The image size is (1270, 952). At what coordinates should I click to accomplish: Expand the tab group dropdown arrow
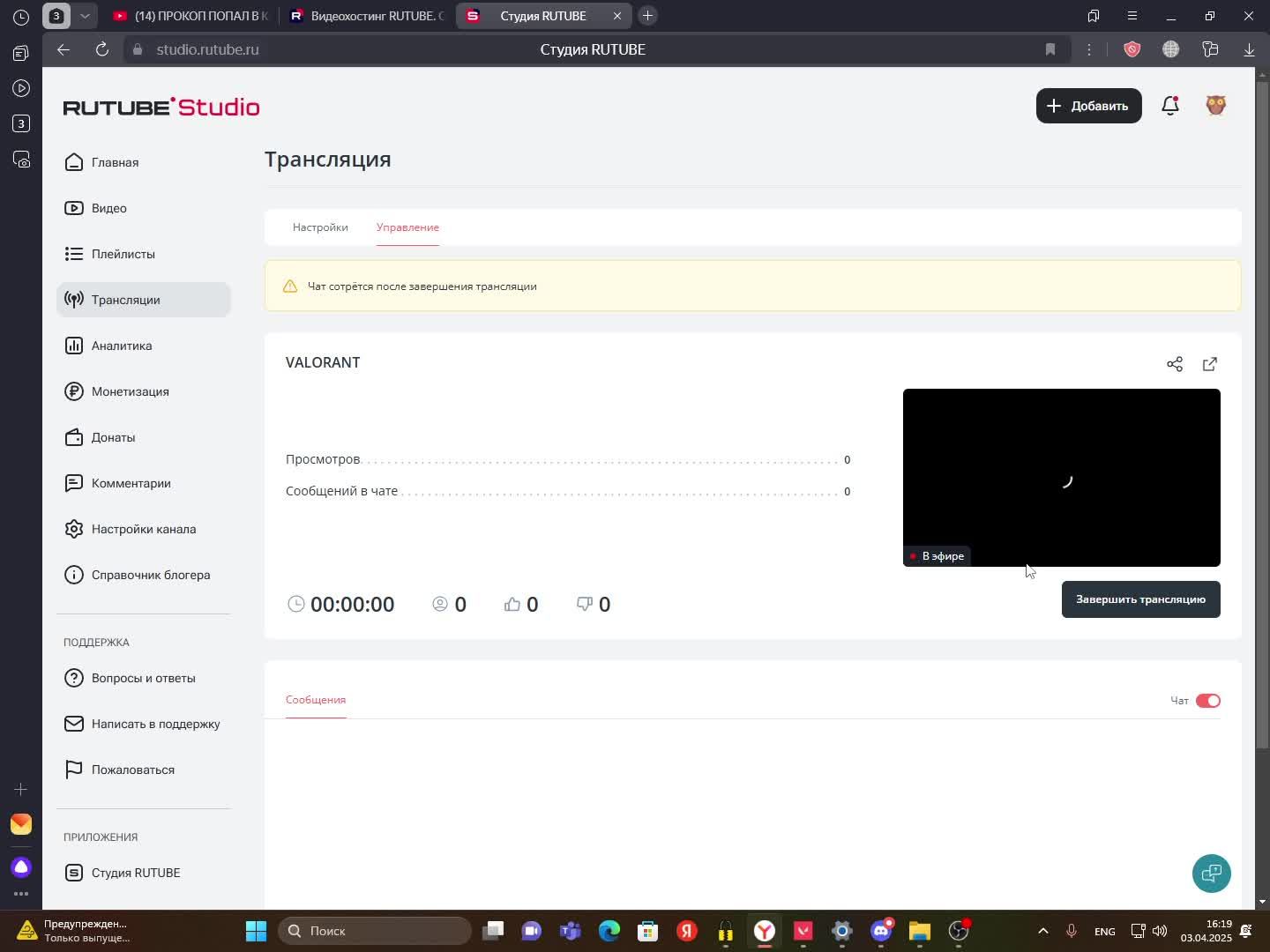click(84, 16)
